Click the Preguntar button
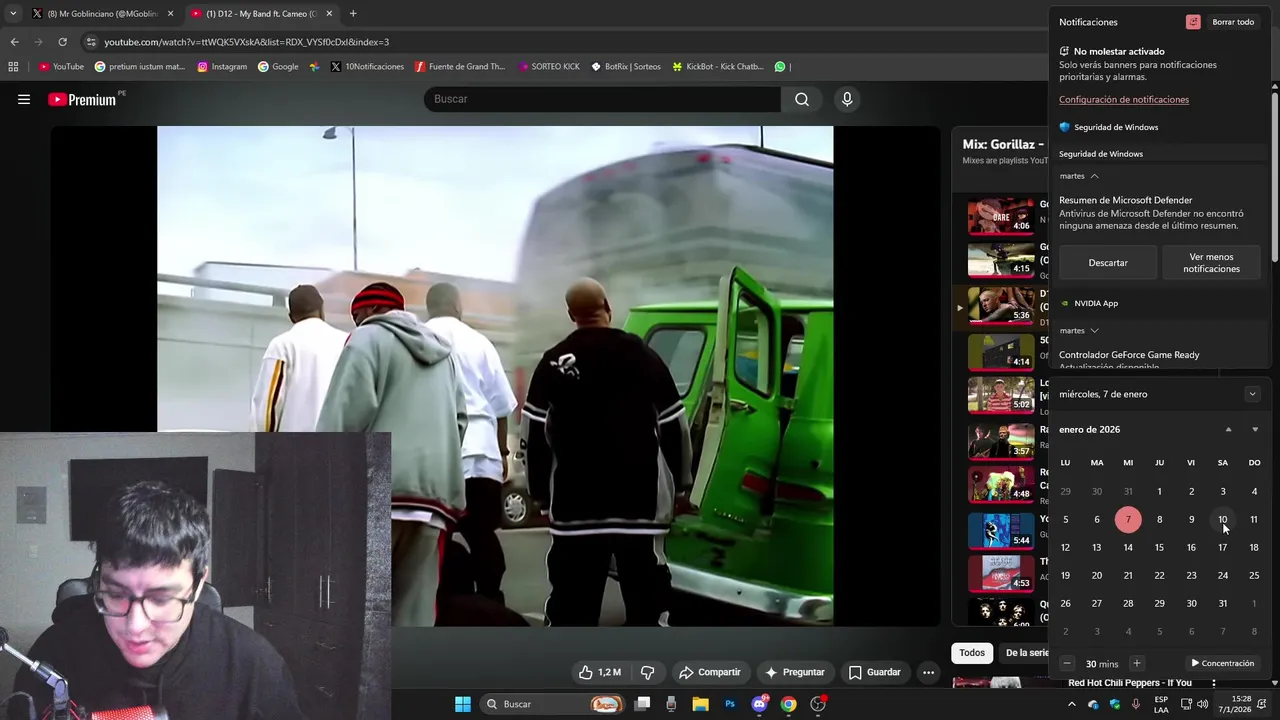This screenshot has height=720, width=1280. pyautogui.click(x=795, y=672)
